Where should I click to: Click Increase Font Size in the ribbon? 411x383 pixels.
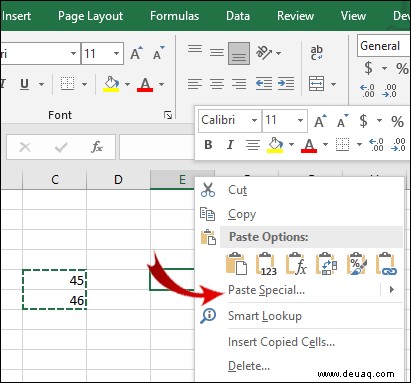136,53
